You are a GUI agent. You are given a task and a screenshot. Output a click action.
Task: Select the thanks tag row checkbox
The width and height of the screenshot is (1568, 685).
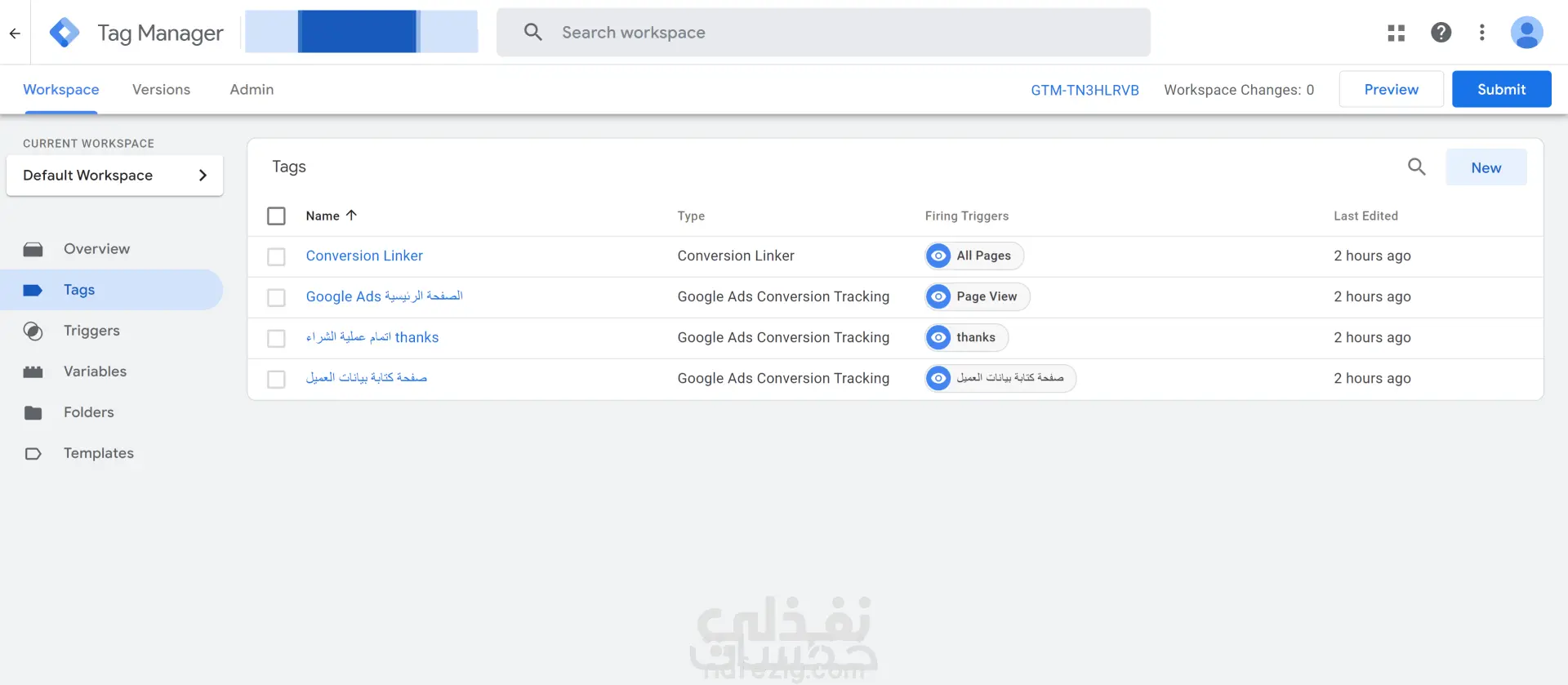click(x=277, y=339)
